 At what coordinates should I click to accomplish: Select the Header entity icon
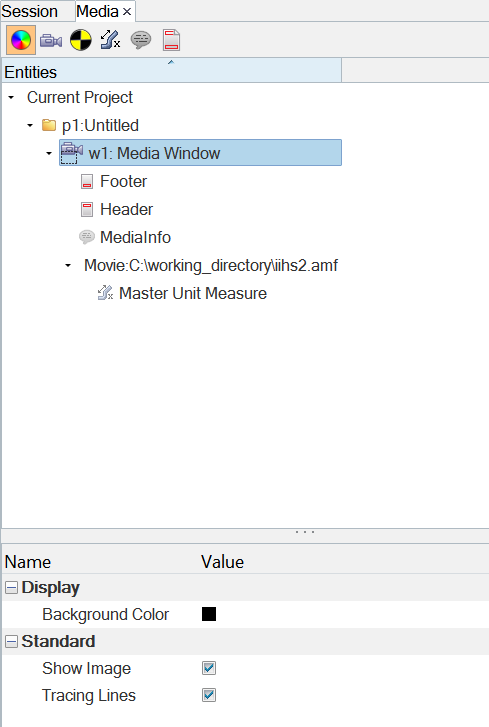(x=87, y=210)
